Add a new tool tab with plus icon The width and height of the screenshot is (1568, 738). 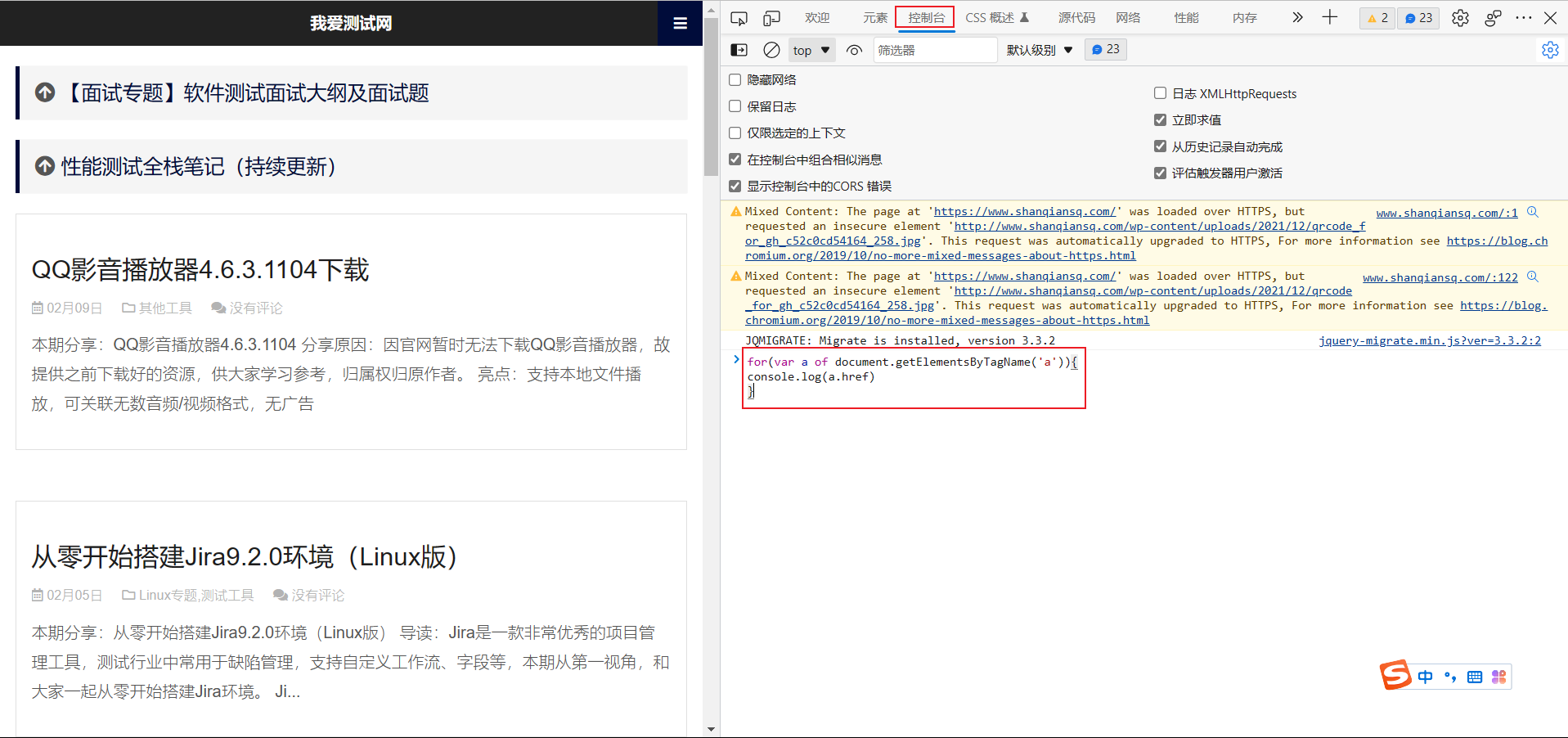pyautogui.click(x=1330, y=17)
